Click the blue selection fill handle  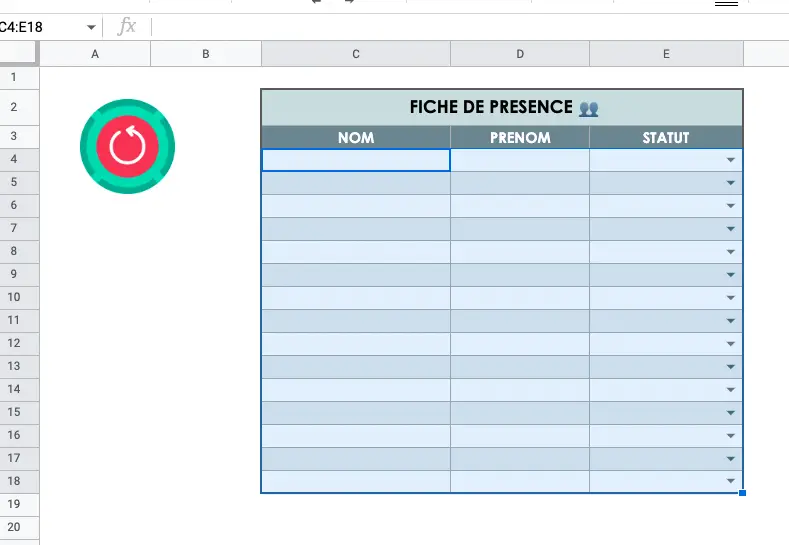[x=742, y=493]
